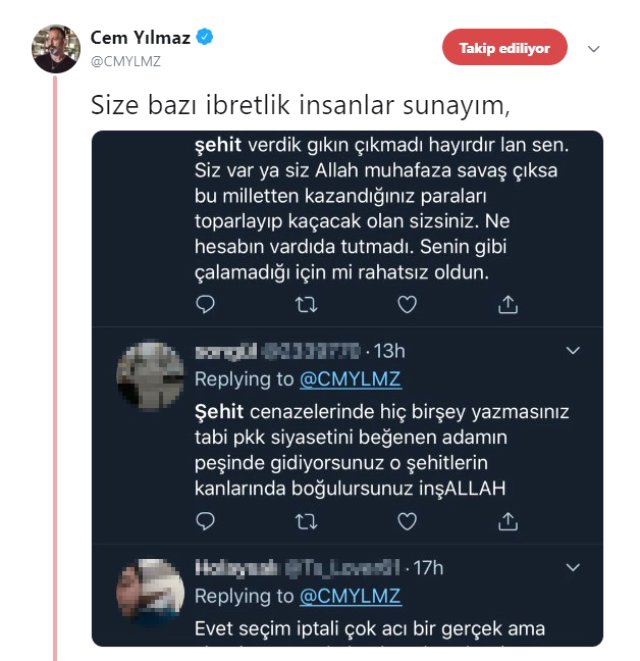This screenshot has width=640, height=661.
Task: Share the Şehit cenazelerinde tweet
Action: pyautogui.click(x=508, y=521)
